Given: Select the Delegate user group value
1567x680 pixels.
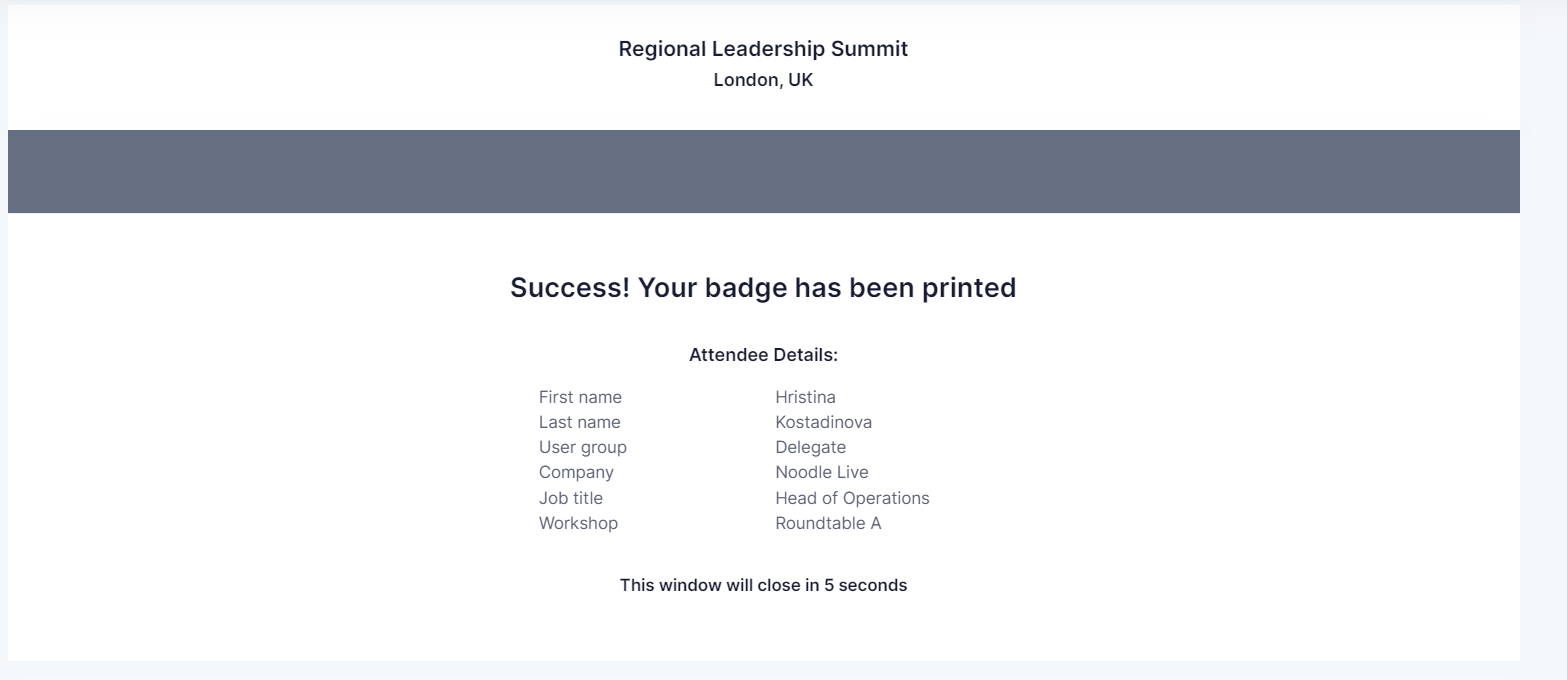Looking at the screenshot, I should coord(810,447).
